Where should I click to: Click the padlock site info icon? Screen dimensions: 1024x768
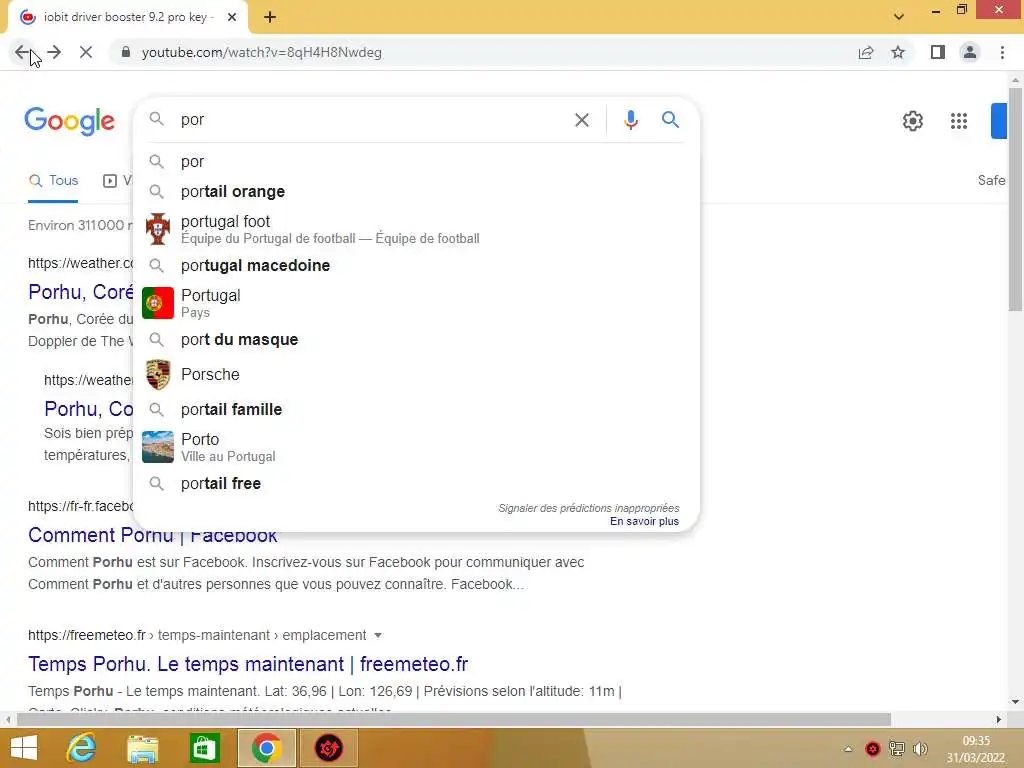pos(126,52)
